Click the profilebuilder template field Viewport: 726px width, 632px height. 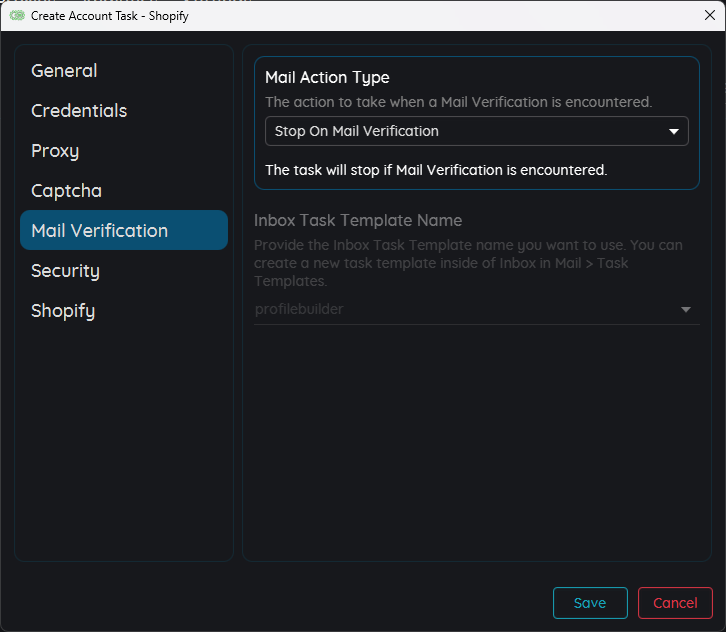pyautogui.click(x=460, y=310)
